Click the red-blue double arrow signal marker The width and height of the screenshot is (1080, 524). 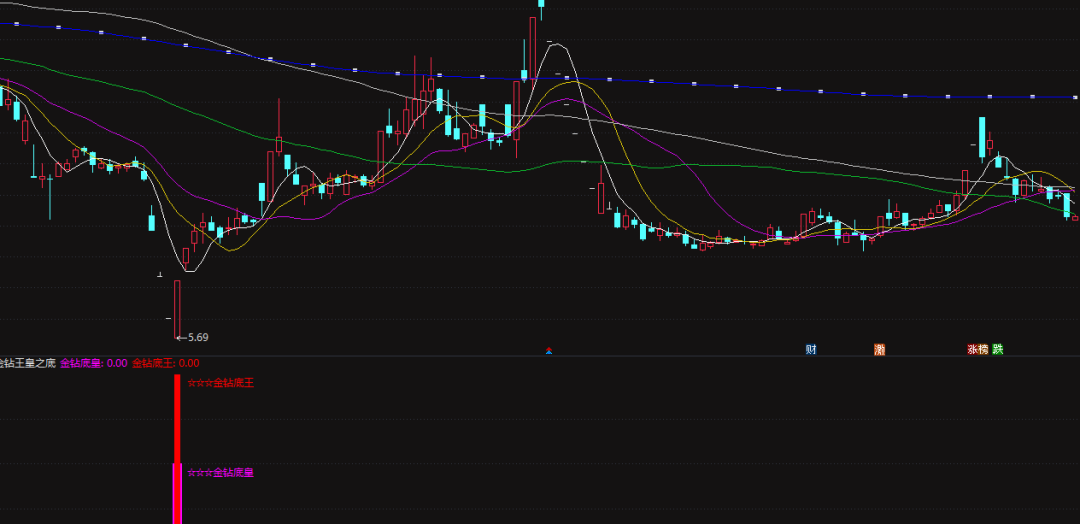[x=549, y=350]
